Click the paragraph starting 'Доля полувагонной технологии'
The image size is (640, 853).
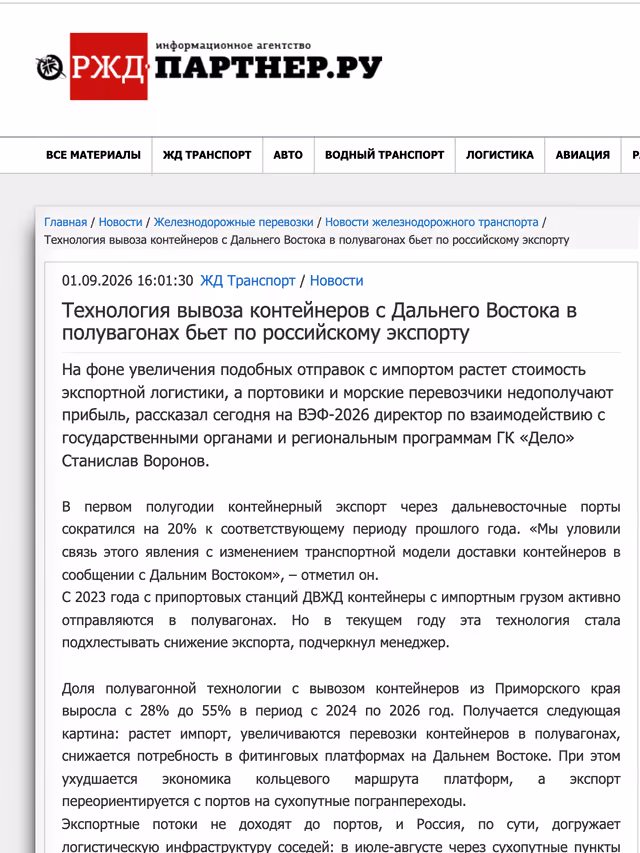(x=341, y=744)
